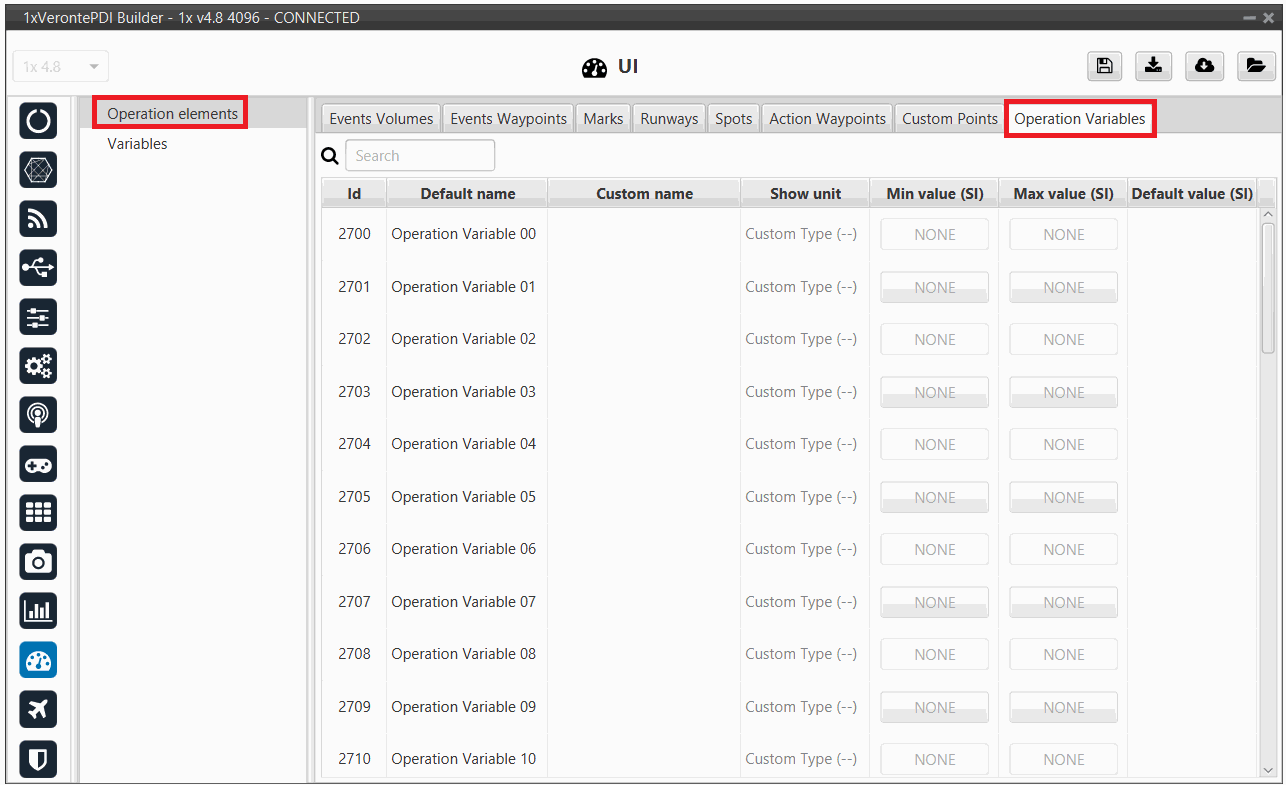Click the Search input field
1286x785 pixels.
point(420,156)
